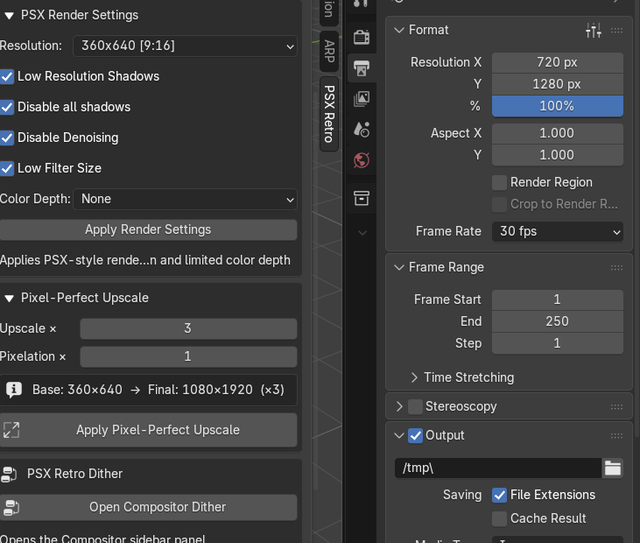This screenshot has width=640, height=543.
Task: Click the frame Step value field
Action: coord(557,343)
